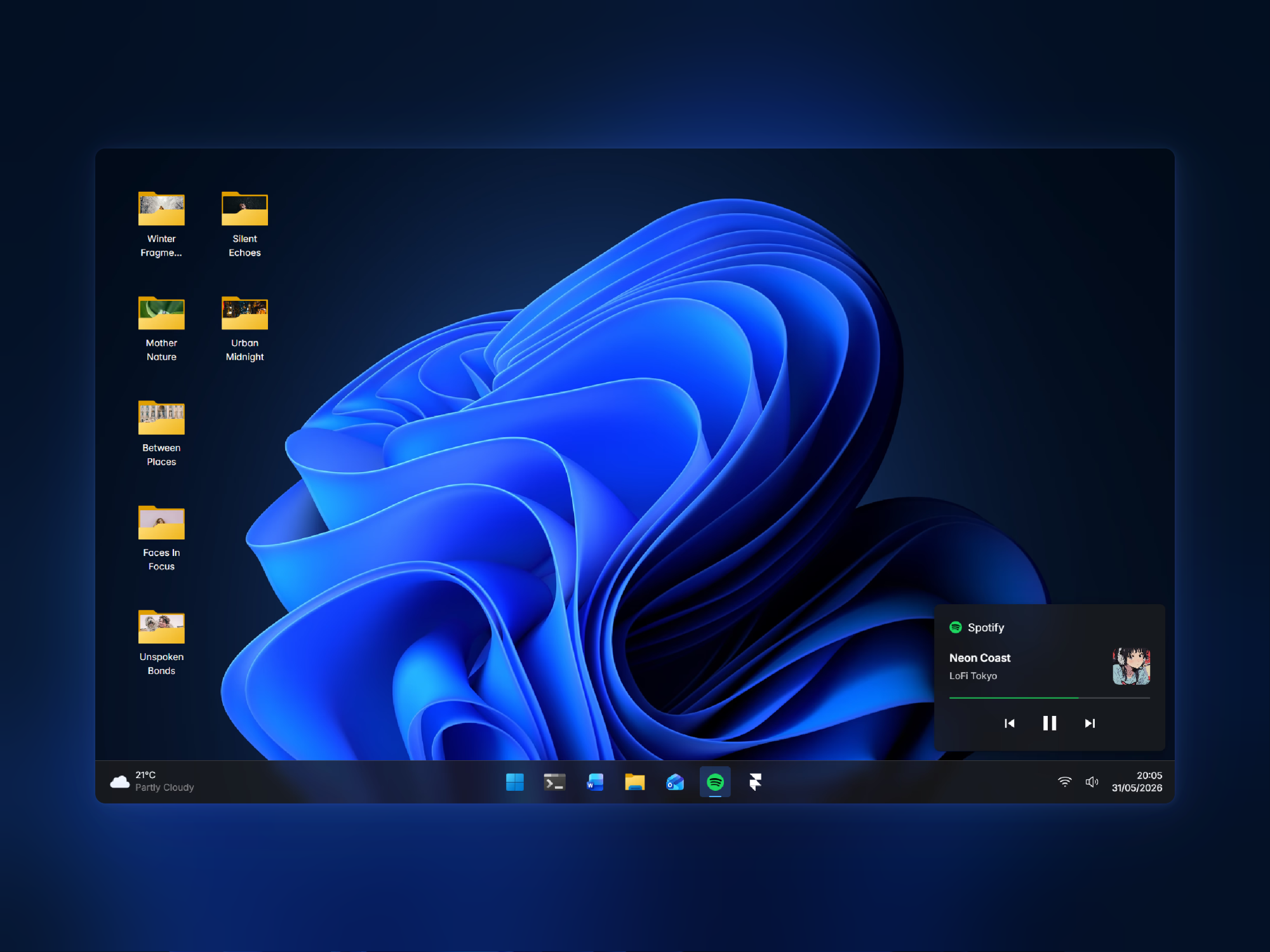Screen dimensions: 1270x952
Task: Open the Silent Echoes folder
Action: (x=244, y=209)
